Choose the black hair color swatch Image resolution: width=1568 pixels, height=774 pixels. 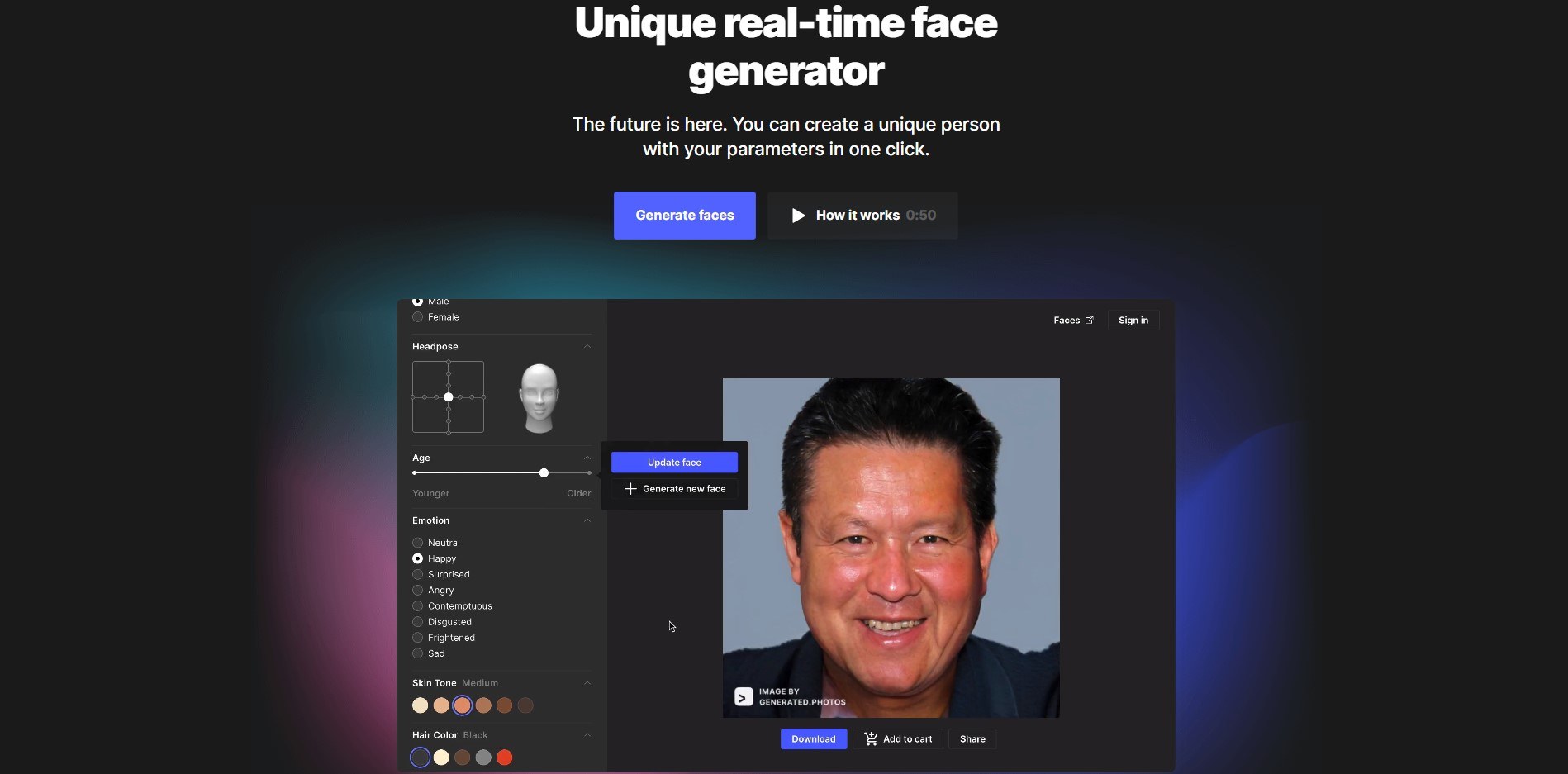[421, 757]
